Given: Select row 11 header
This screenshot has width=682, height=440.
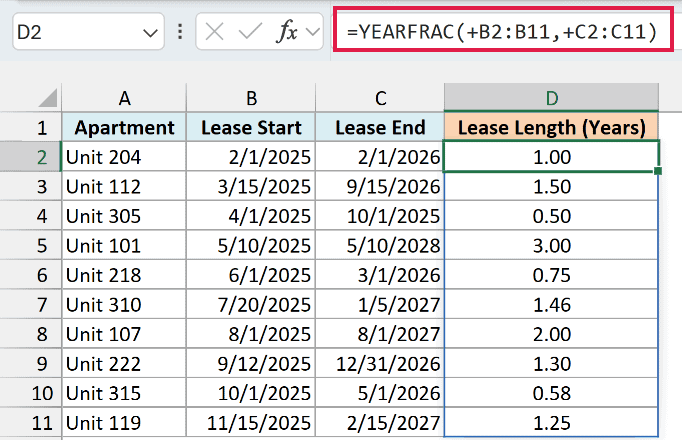Looking at the screenshot, I should pos(30,422).
